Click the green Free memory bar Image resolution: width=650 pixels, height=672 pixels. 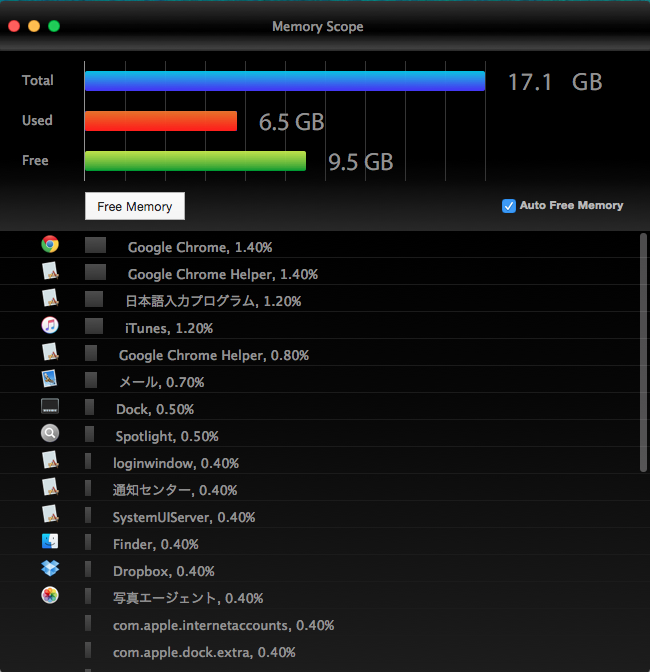pyautogui.click(x=195, y=161)
